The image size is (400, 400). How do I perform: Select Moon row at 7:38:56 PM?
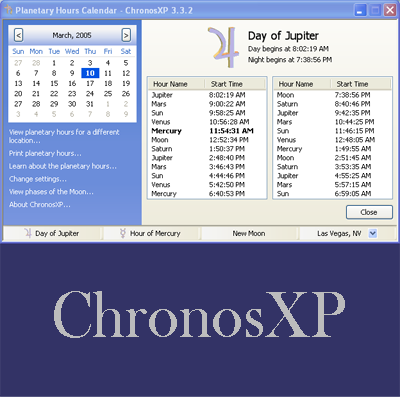(332, 95)
